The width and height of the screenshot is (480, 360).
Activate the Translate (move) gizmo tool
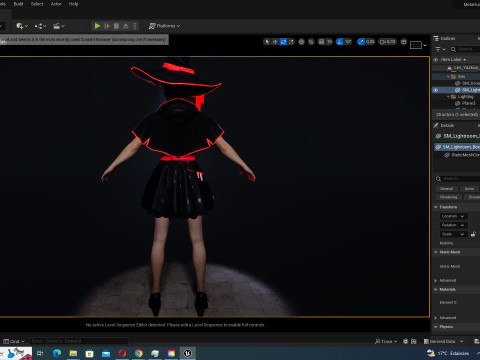point(275,42)
